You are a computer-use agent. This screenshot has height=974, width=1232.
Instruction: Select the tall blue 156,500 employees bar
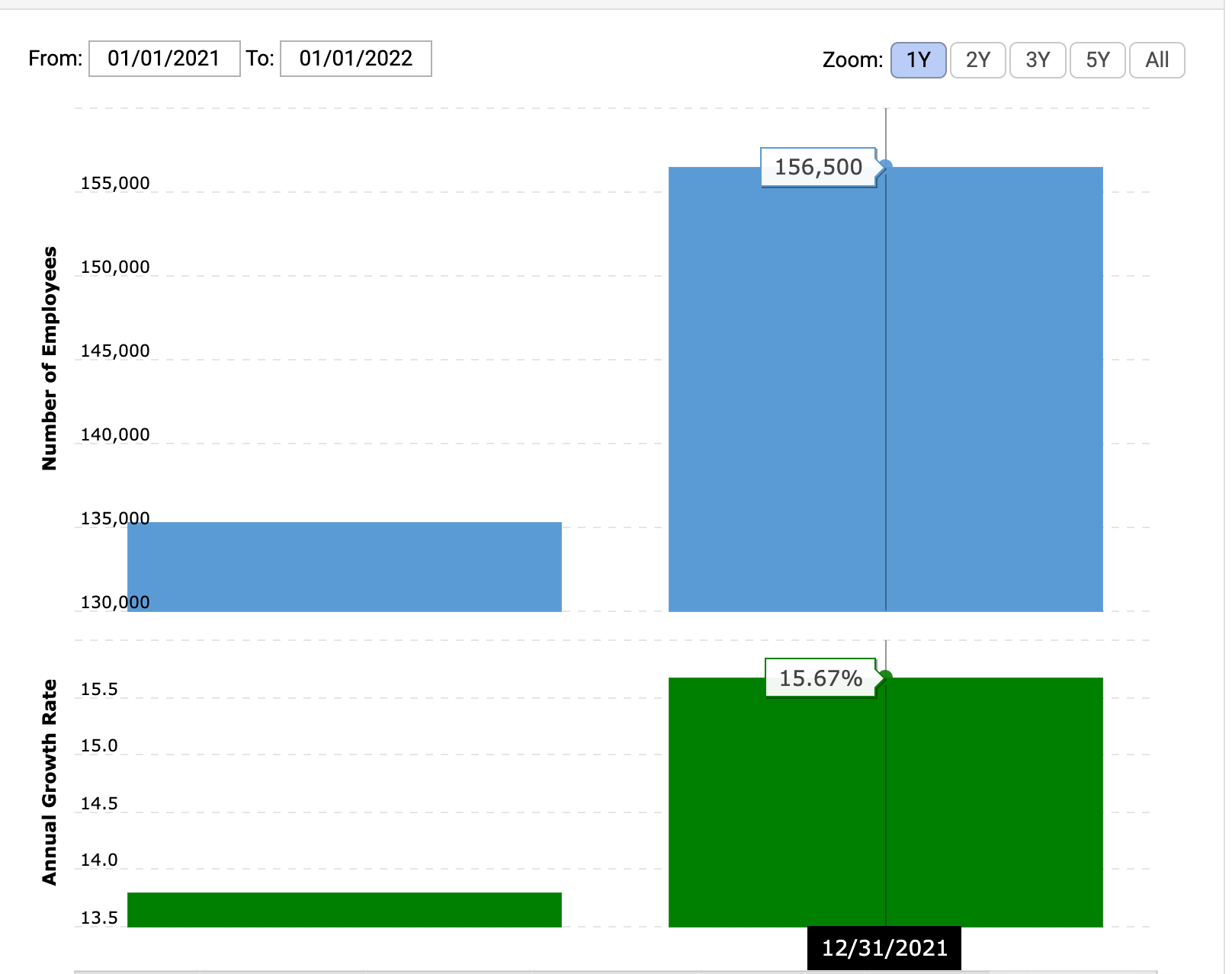pyautogui.click(x=886, y=389)
